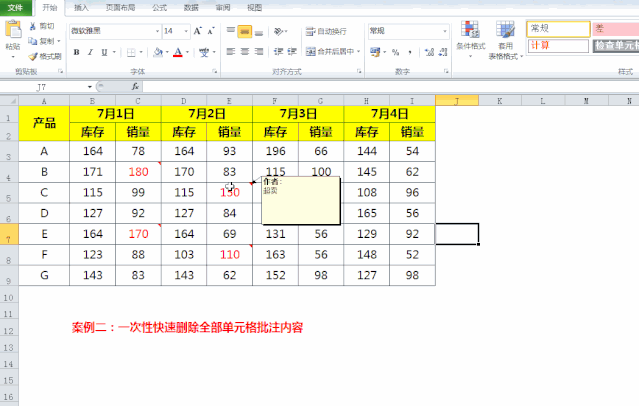Viewport: 639px width, 406px height.
Task: Open the font name dropdown
Action: [157, 31]
